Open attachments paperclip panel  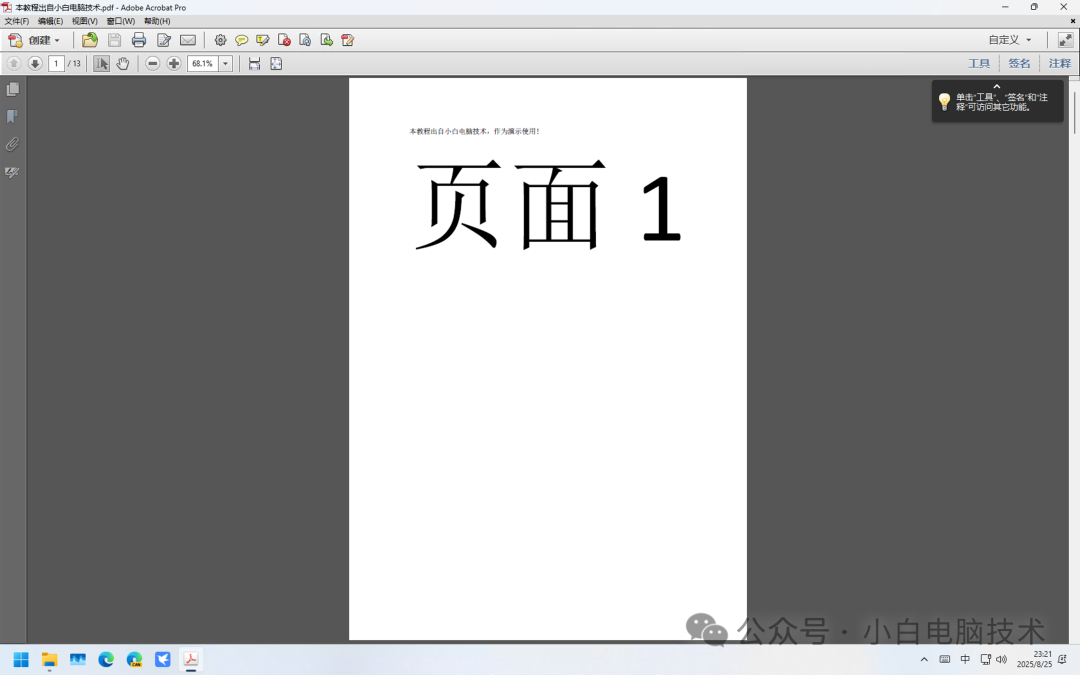[x=12, y=145]
